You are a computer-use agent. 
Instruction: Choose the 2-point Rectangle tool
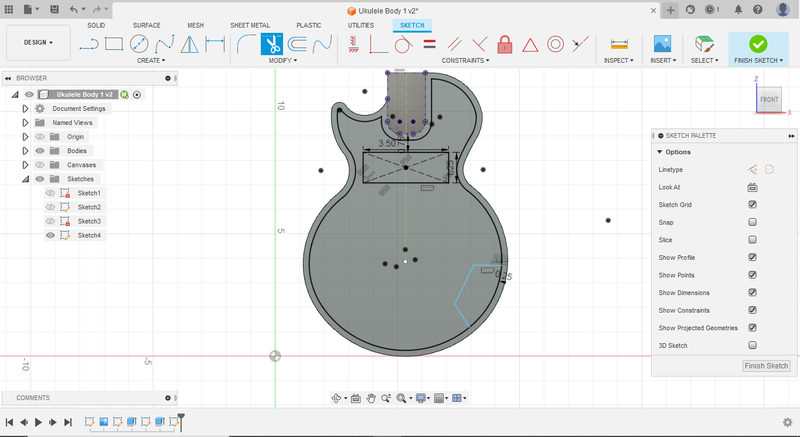[x=114, y=44]
